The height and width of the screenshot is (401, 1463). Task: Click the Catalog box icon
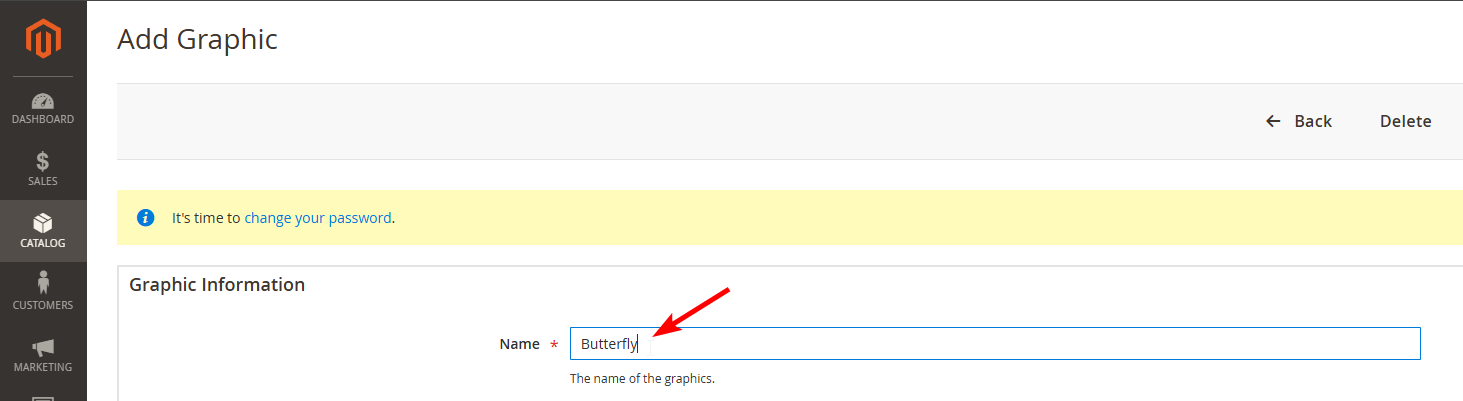43,223
